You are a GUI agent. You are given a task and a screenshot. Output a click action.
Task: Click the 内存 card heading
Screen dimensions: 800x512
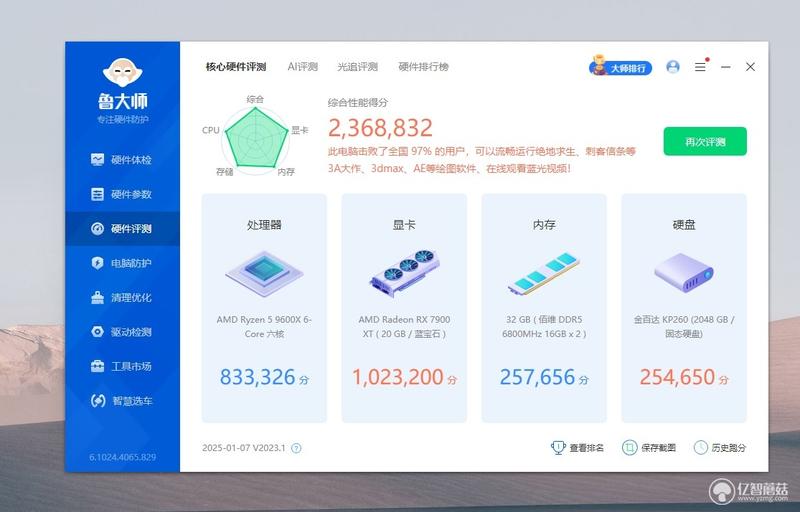(544, 225)
